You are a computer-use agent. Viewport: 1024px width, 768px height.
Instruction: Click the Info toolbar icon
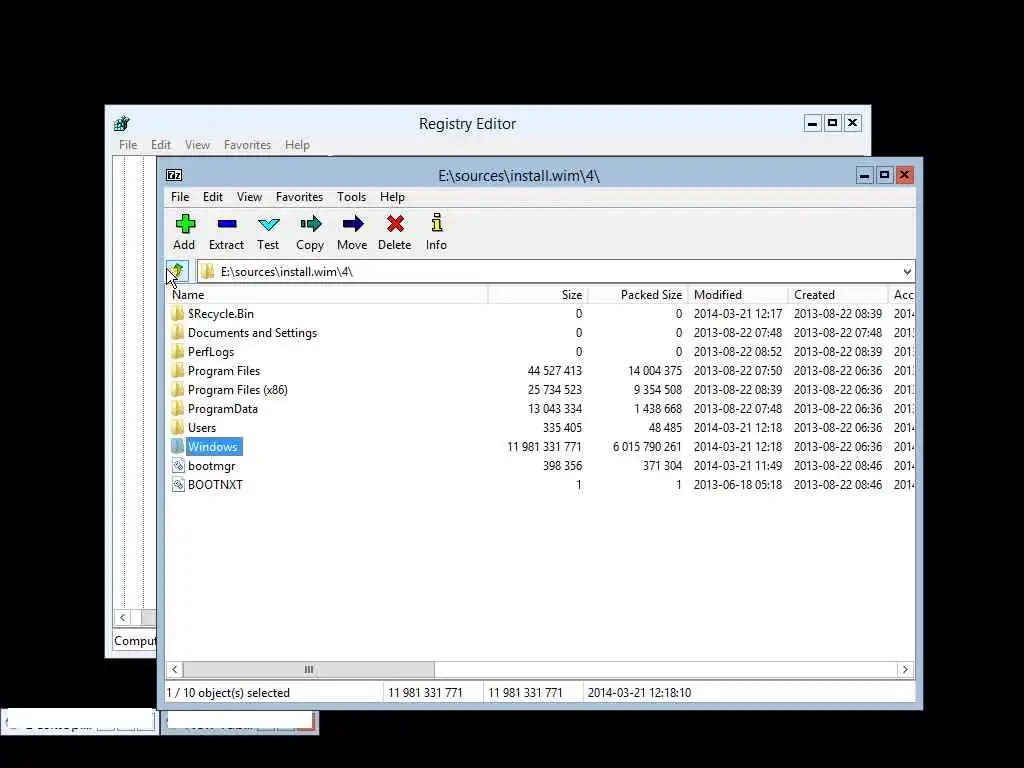click(x=437, y=223)
